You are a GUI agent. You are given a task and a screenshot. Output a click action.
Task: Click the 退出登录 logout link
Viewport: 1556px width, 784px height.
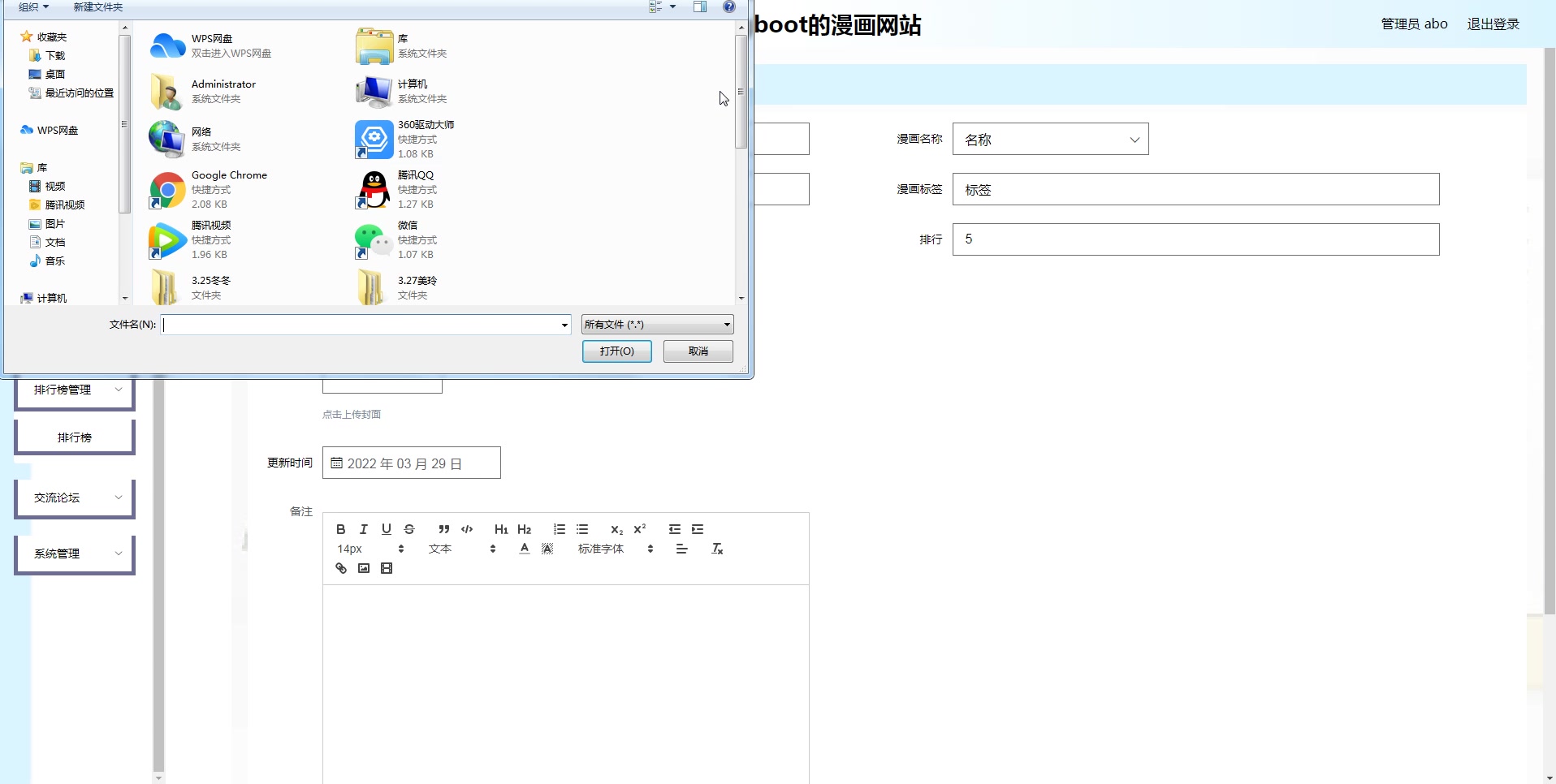click(x=1493, y=24)
